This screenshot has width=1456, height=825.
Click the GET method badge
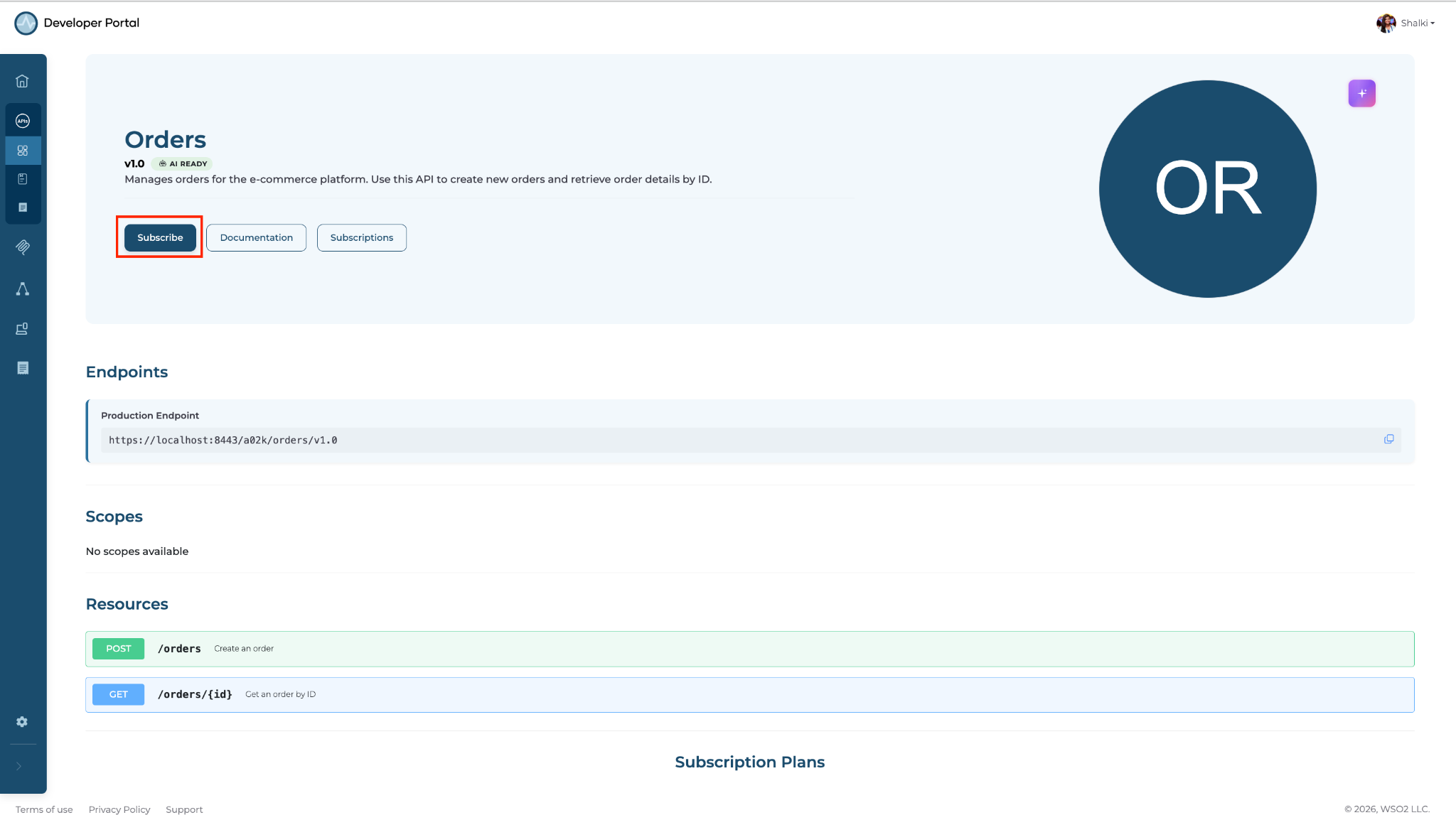(x=119, y=695)
